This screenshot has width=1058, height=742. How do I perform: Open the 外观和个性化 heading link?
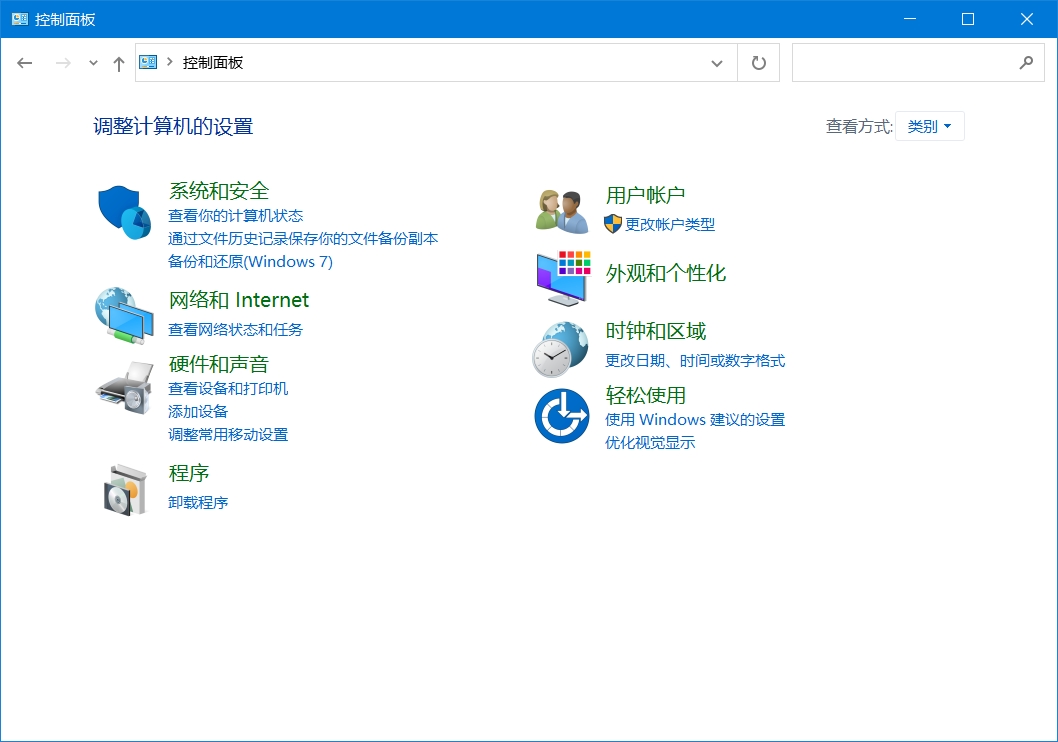point(665,273)
